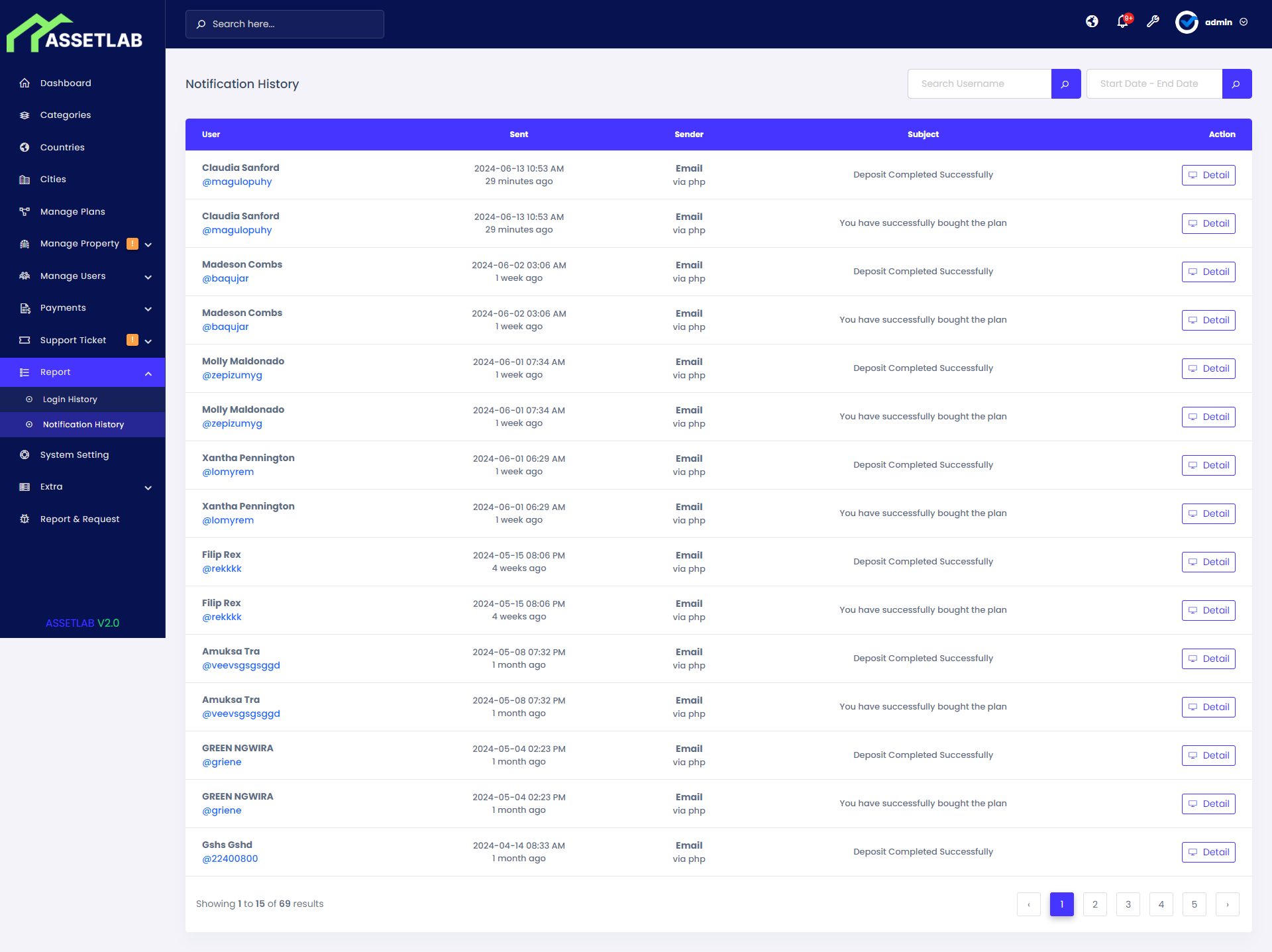Expand the Manage Users menu

[73, 276]
